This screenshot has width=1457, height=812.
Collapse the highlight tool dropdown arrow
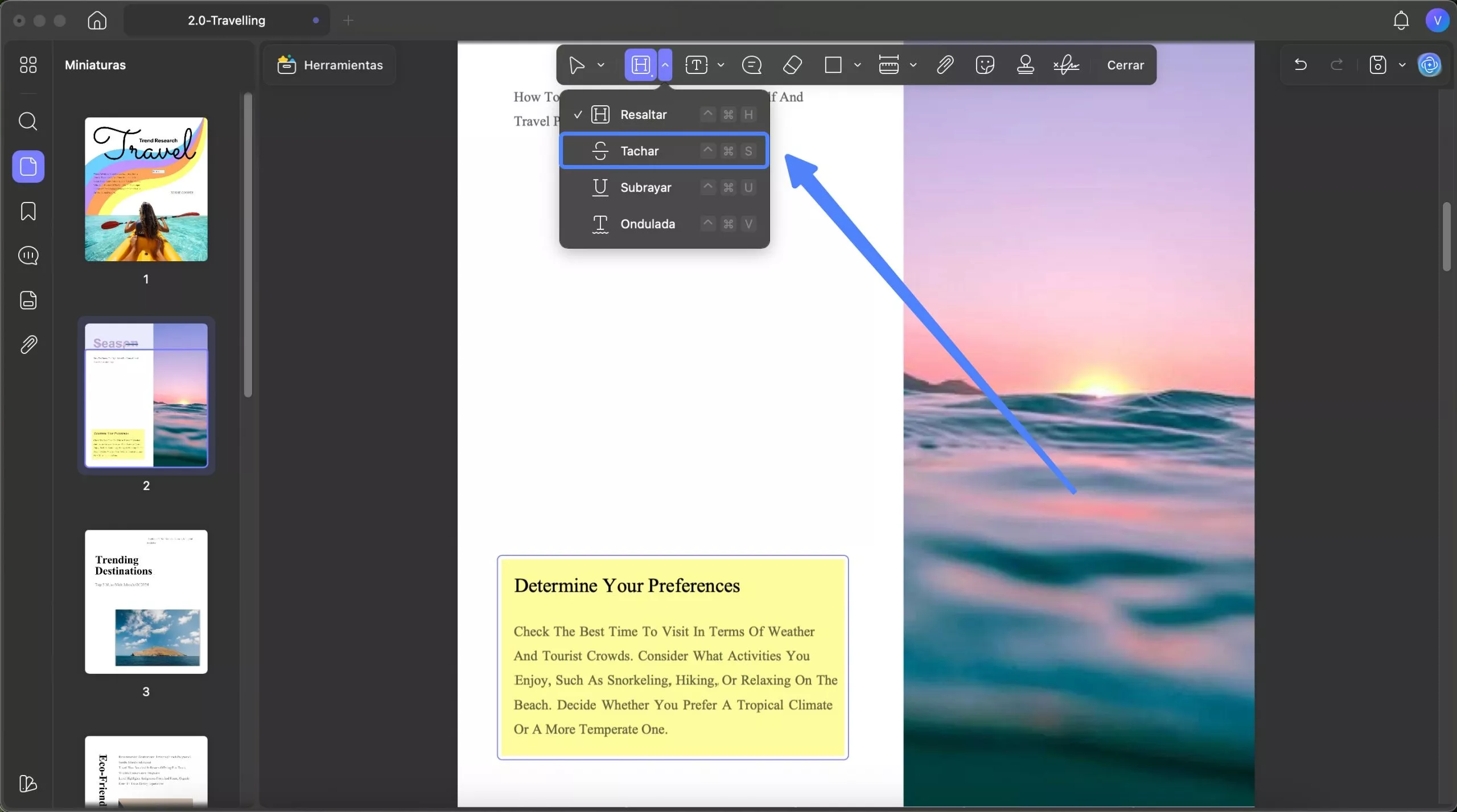pos(665,65)
